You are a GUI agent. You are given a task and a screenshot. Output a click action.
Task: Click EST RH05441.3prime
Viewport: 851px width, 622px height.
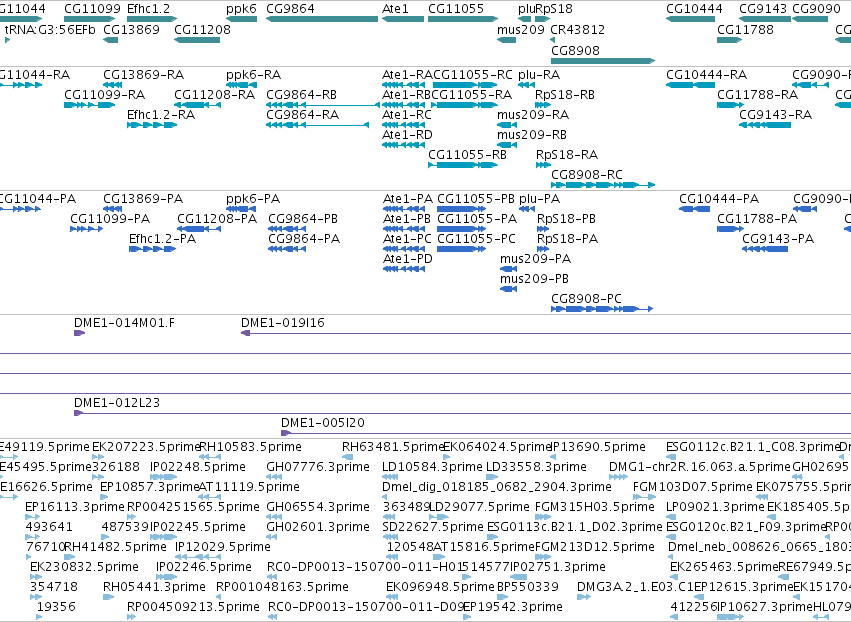tap(109, 598)
